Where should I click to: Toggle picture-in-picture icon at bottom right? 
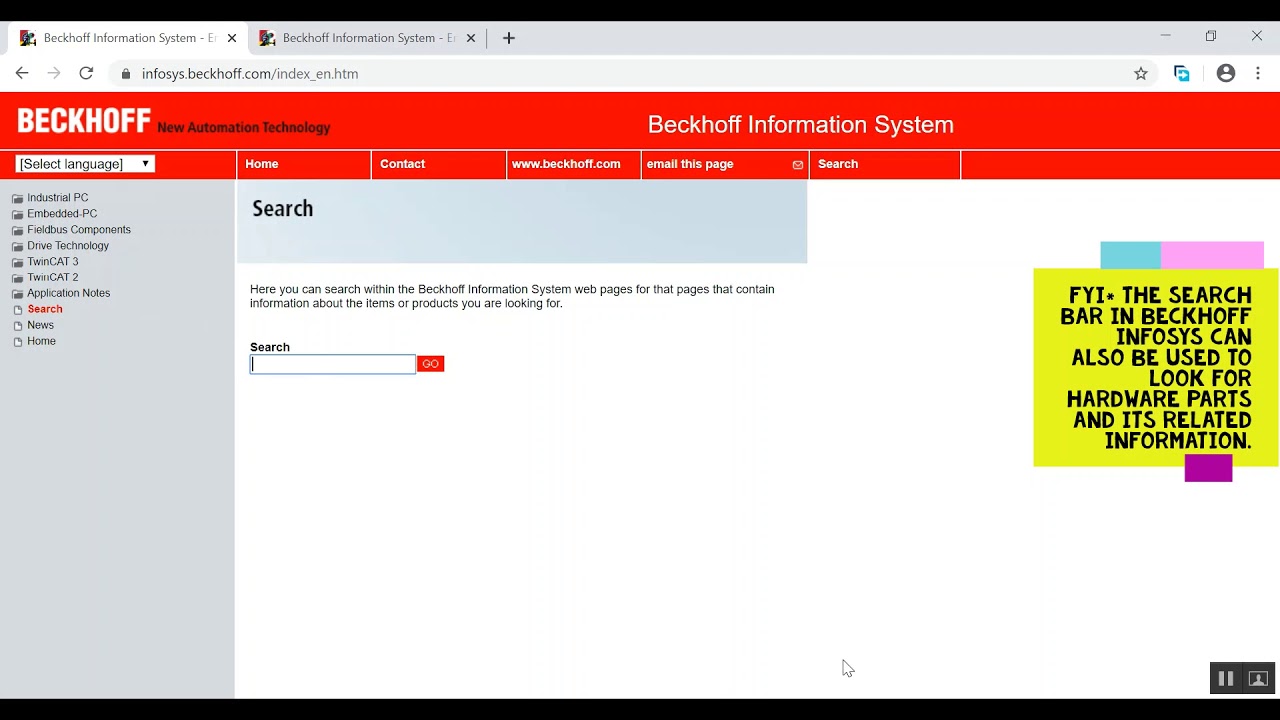click(x=1259, y=679)
